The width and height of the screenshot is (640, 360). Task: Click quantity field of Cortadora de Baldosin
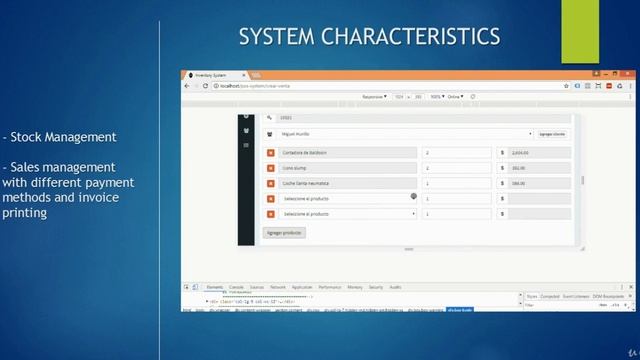click(x=456, y=153)
